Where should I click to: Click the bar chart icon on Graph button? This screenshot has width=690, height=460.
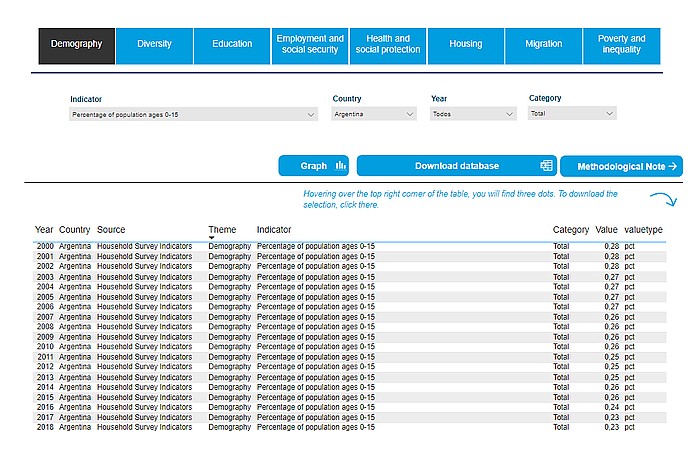(341, 166)
